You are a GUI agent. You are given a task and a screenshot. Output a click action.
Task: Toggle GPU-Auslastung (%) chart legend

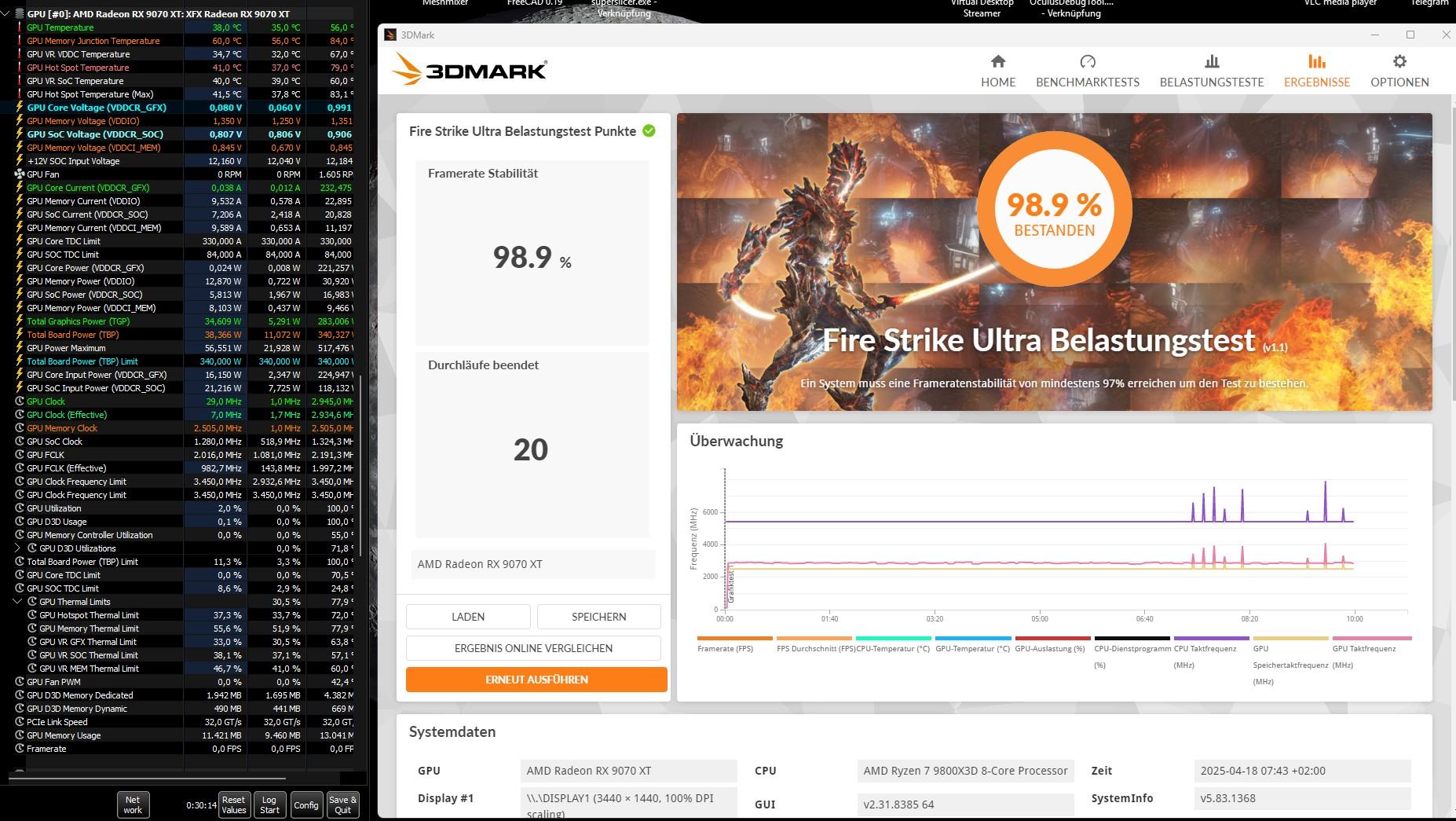click(x=1052, y=646)
